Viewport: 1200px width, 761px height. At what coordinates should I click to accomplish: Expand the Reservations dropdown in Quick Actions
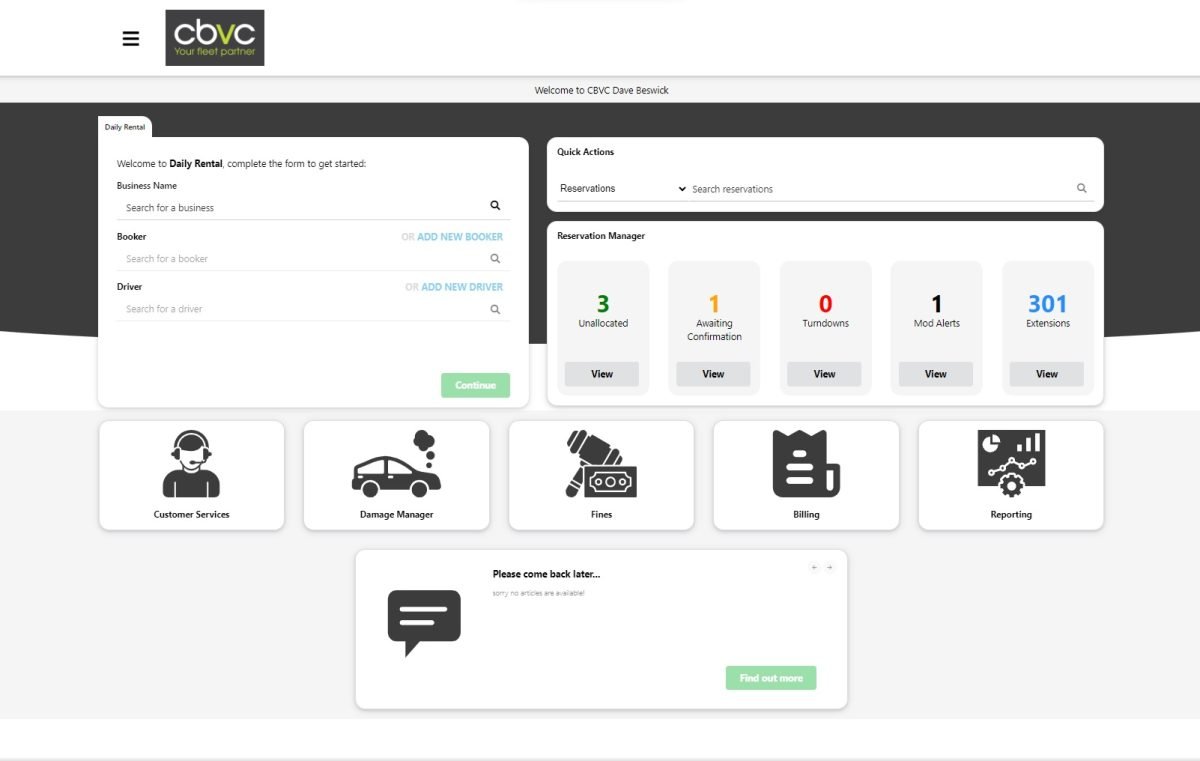[x=623, y=189]
